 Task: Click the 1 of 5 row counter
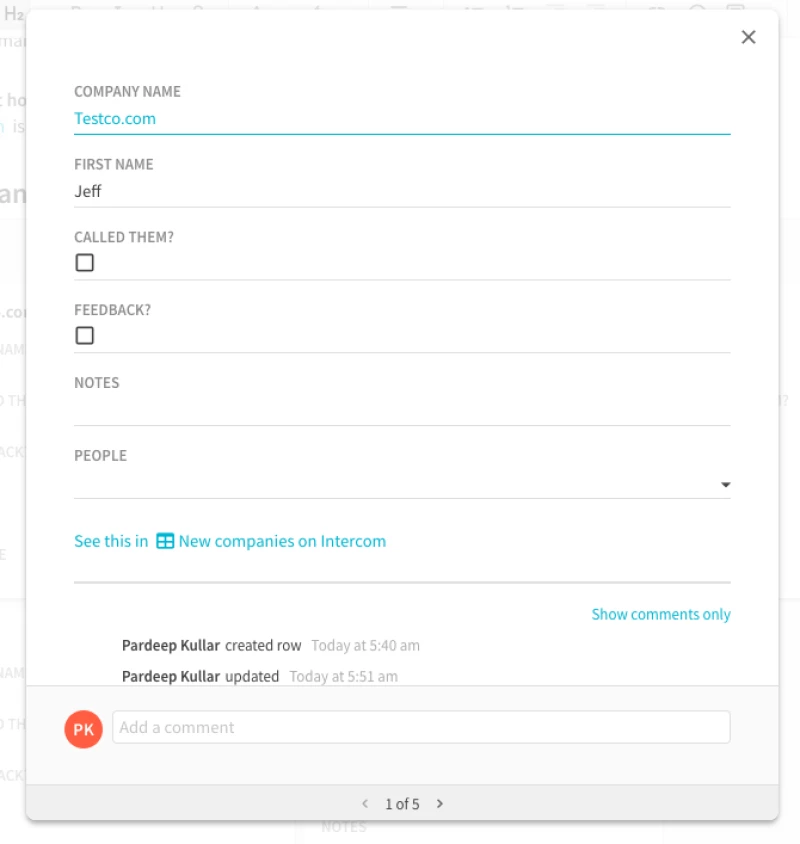(x=402, y=803)
